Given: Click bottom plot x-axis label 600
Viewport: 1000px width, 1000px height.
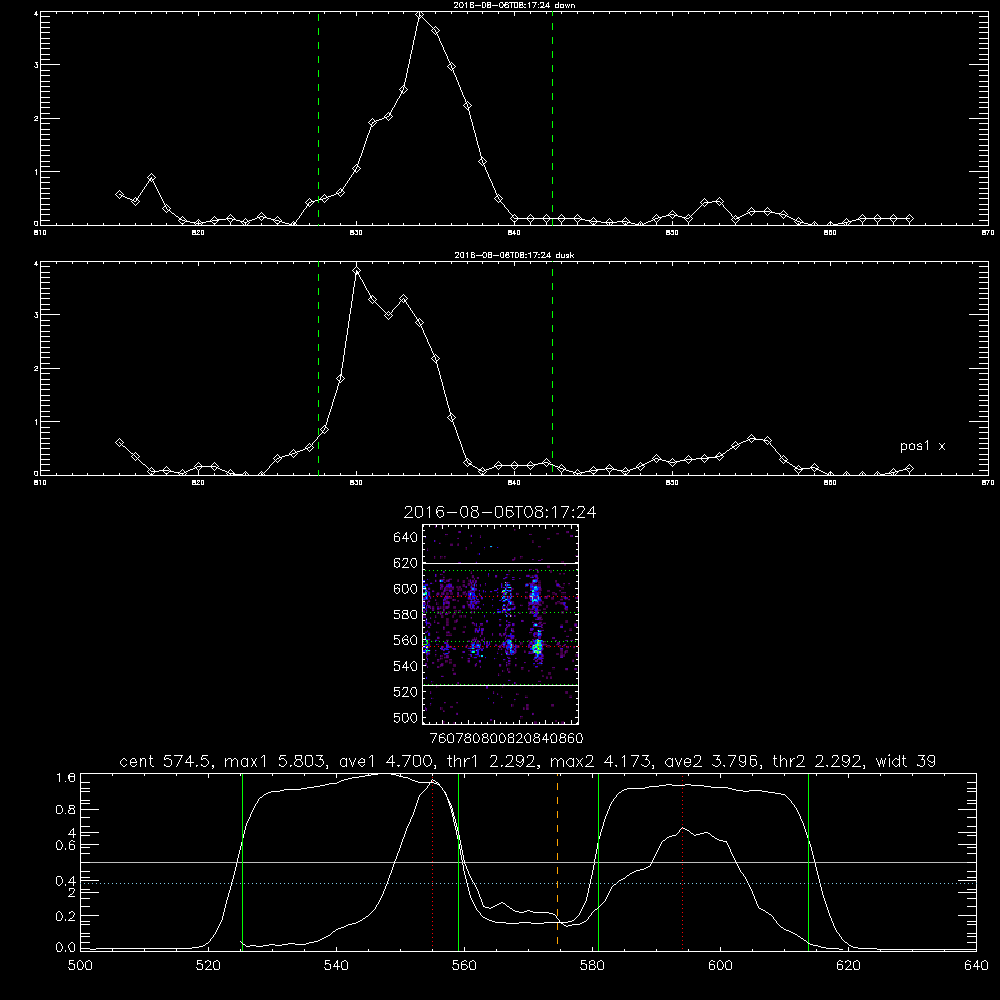Looking at the screenshot, I should point(720,966).
